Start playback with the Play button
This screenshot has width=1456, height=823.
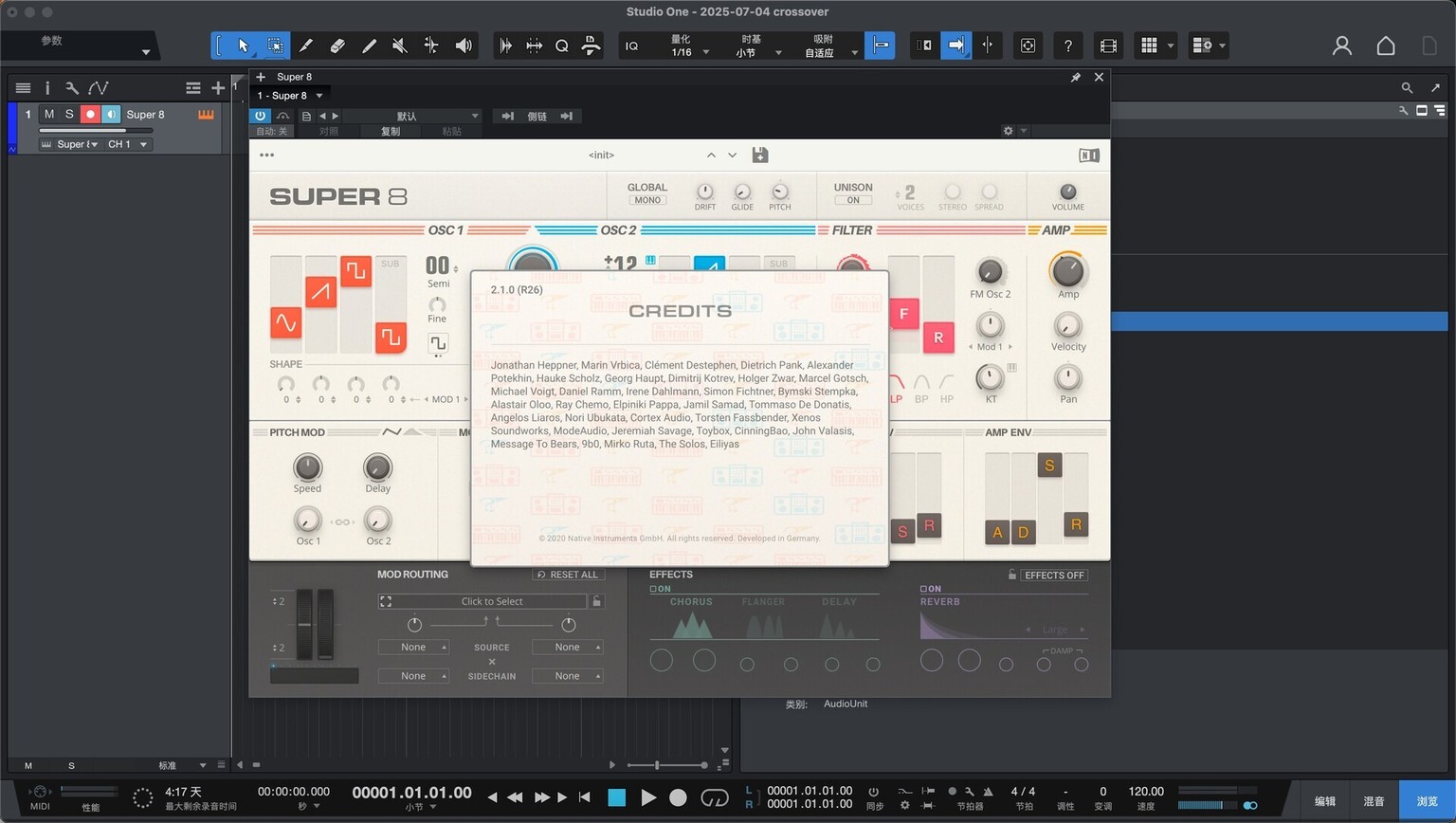[x=648, y=797]
